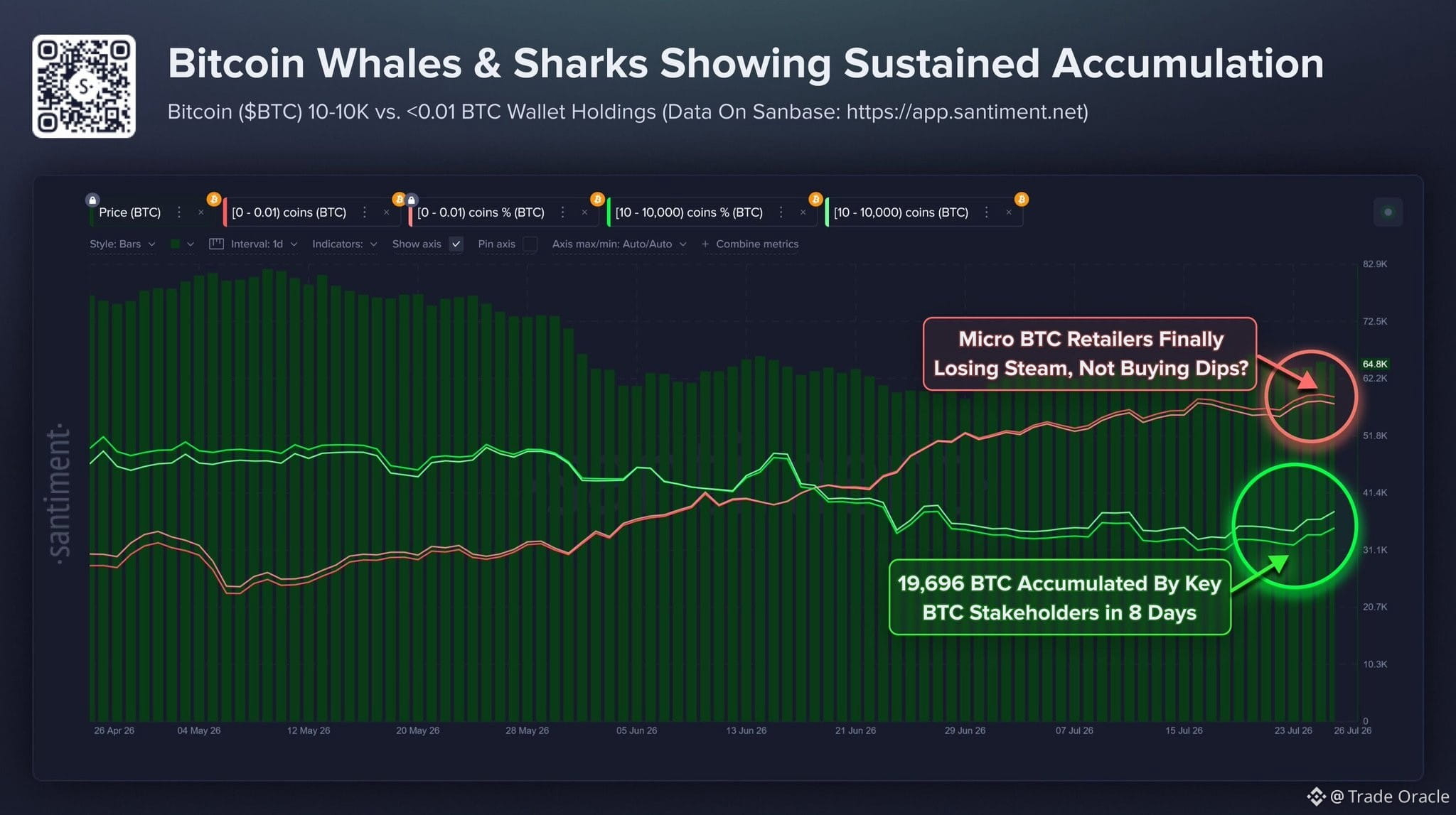Viewport: 1456px width, 815px height.
Task: Click the 15 Jul 26 date label
Action: pyautogui.click(x=1184, y=730)
